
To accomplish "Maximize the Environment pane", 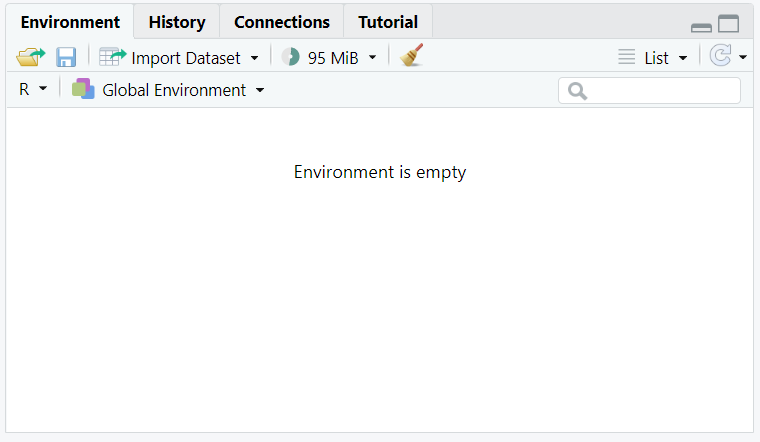I will pos(728,23).
